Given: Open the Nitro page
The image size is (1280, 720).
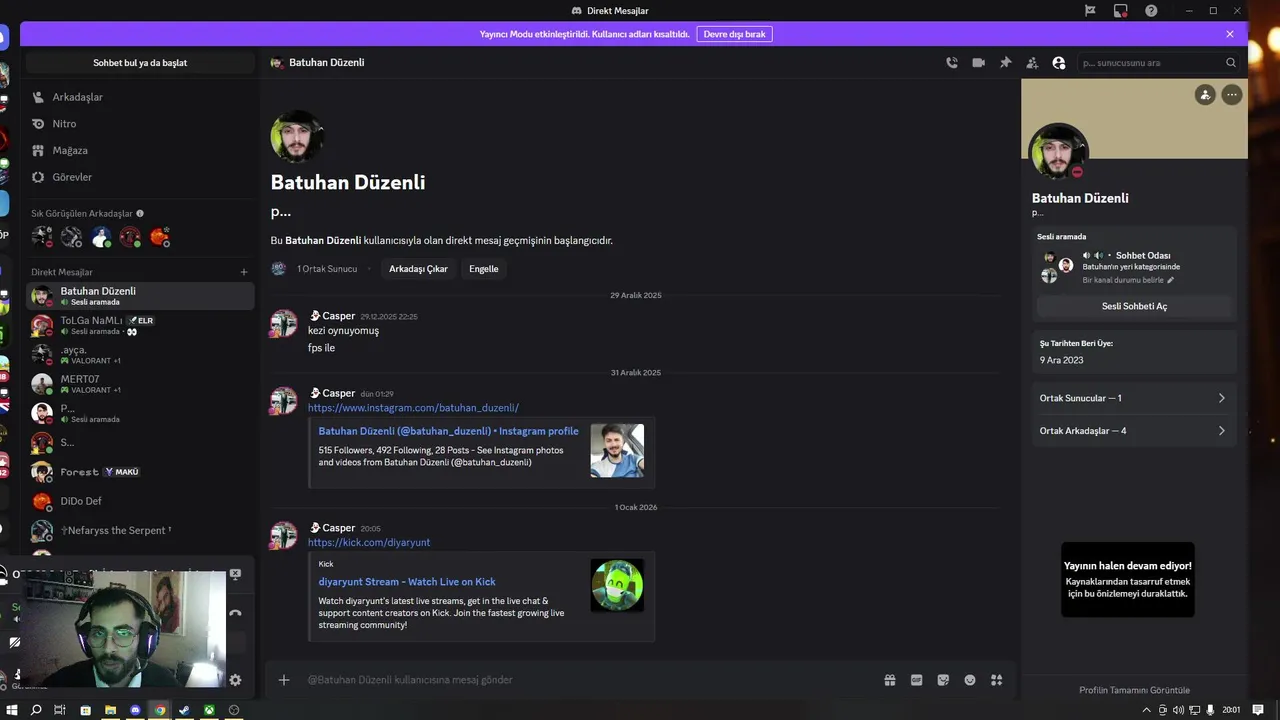Looking at the screenshot, I should tap(140, 124).
